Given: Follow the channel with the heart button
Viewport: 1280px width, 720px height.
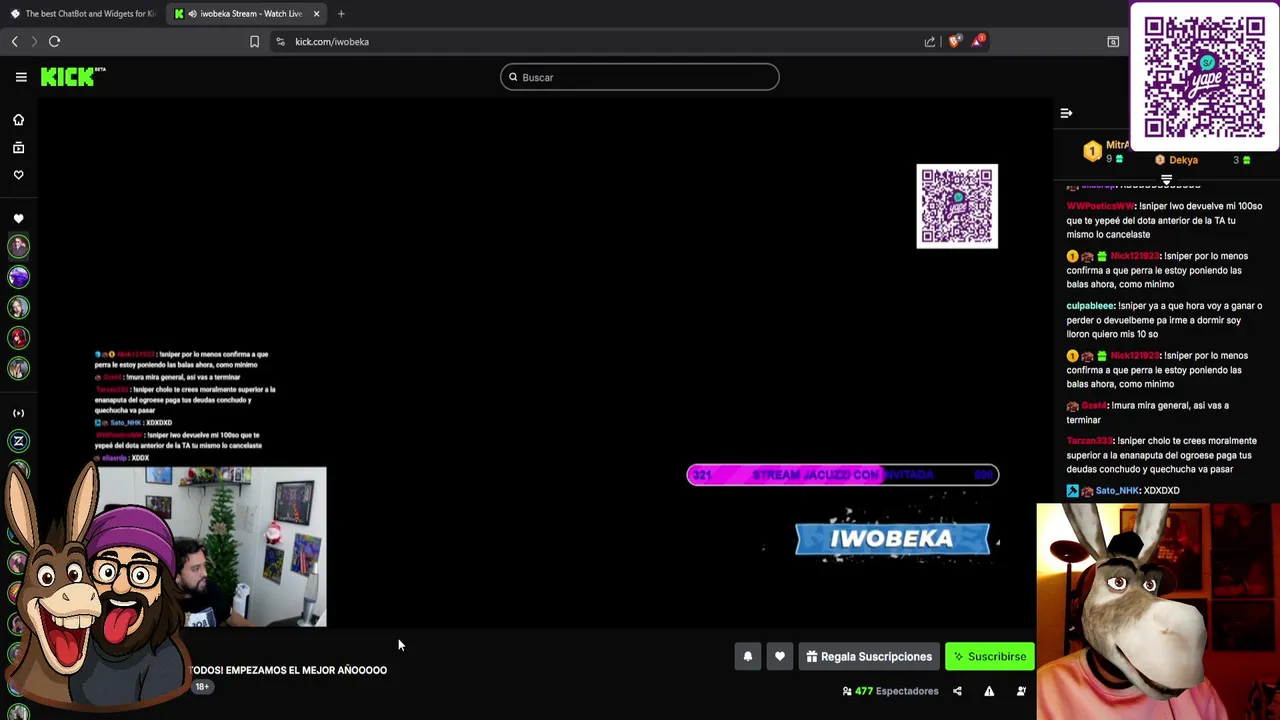Looking at the screenshot, I should 780,657.
